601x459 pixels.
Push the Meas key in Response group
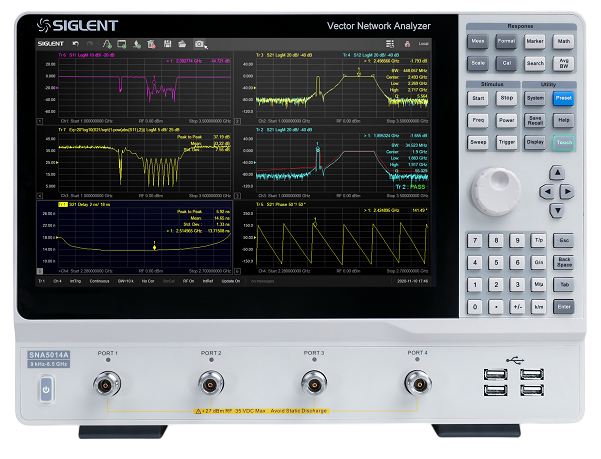[478, 41]
